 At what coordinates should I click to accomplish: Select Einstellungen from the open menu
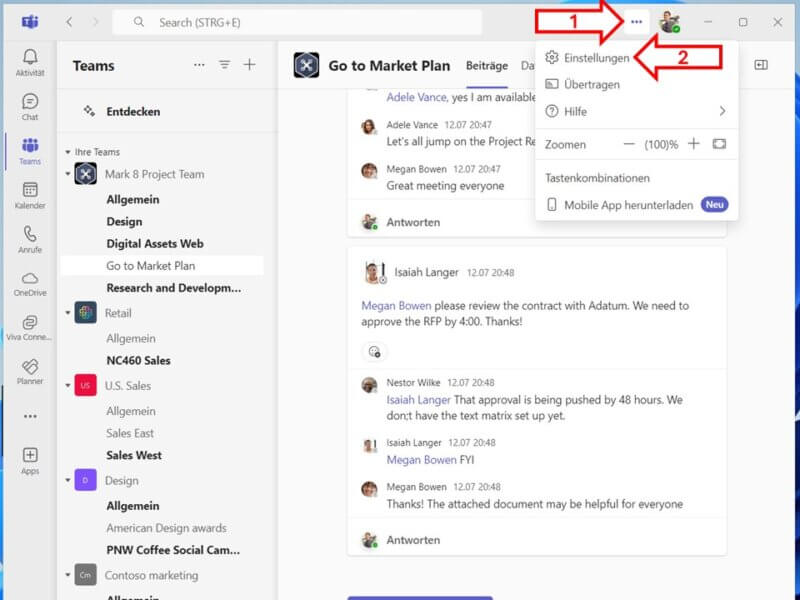coord(597,57)
